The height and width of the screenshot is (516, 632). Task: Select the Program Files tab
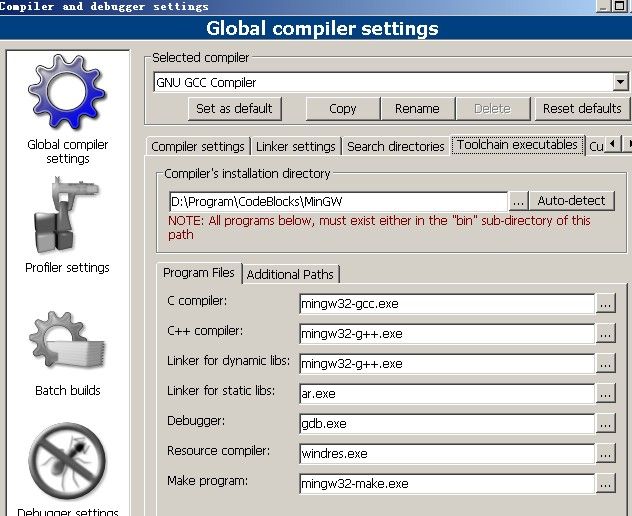click(x=199, y=273)
